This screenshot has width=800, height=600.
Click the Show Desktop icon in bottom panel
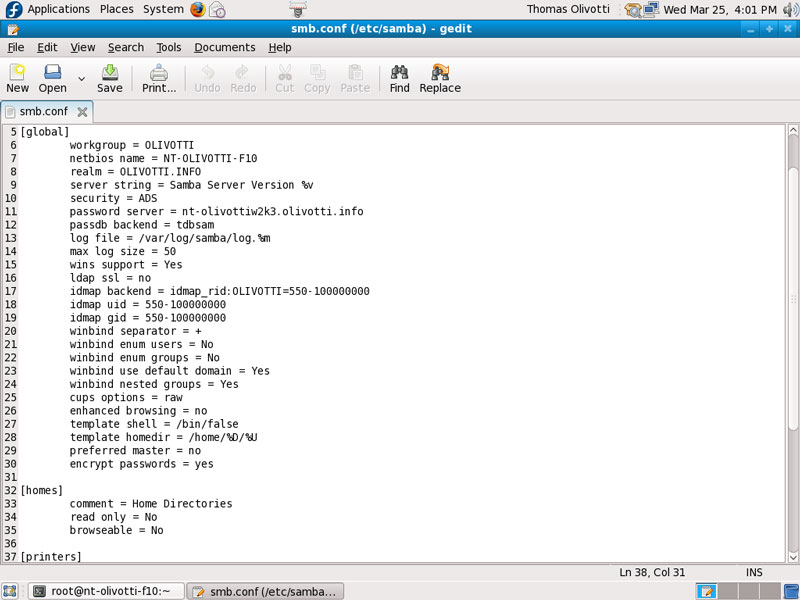(10, 591)
